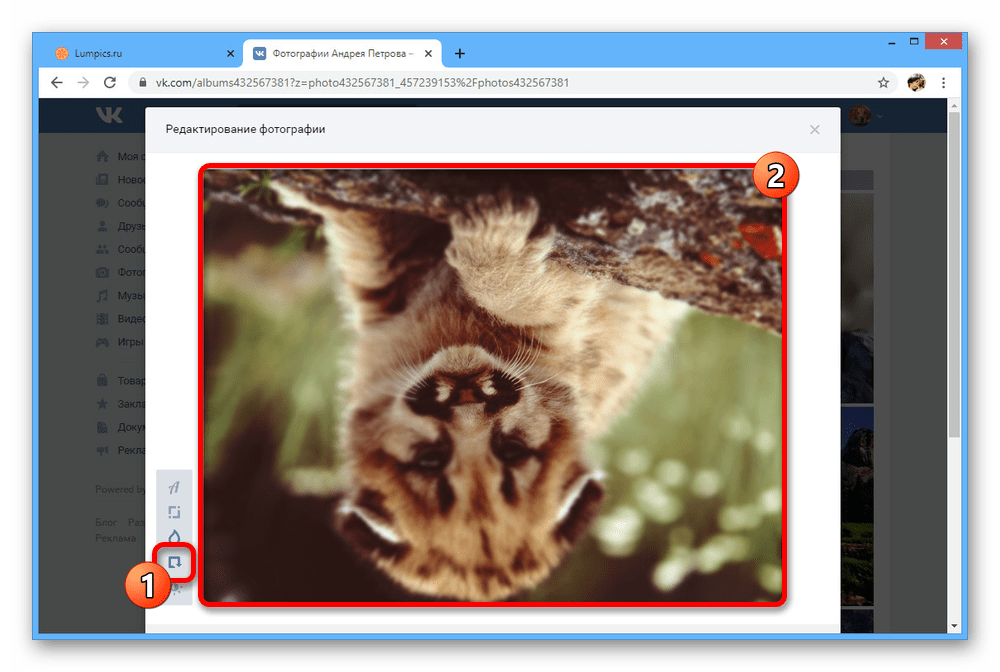
Task: Click the vk.com address bar URL
Action: 362,82
